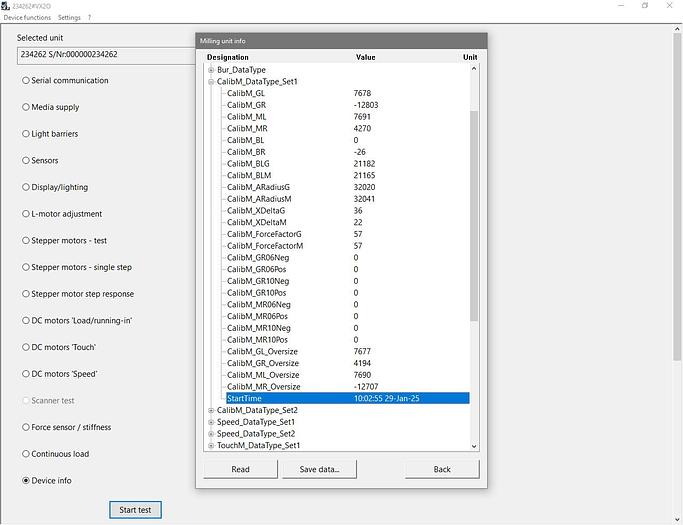
Task: Click the Start test button
Action: [135, 510]
